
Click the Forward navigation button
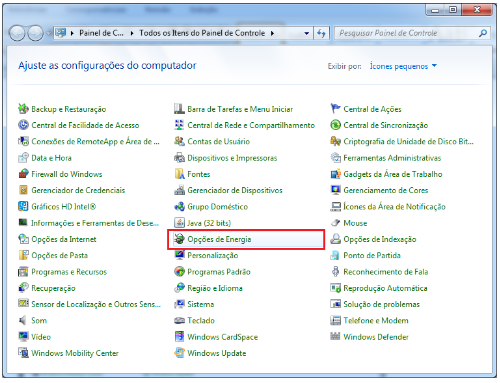35,33
